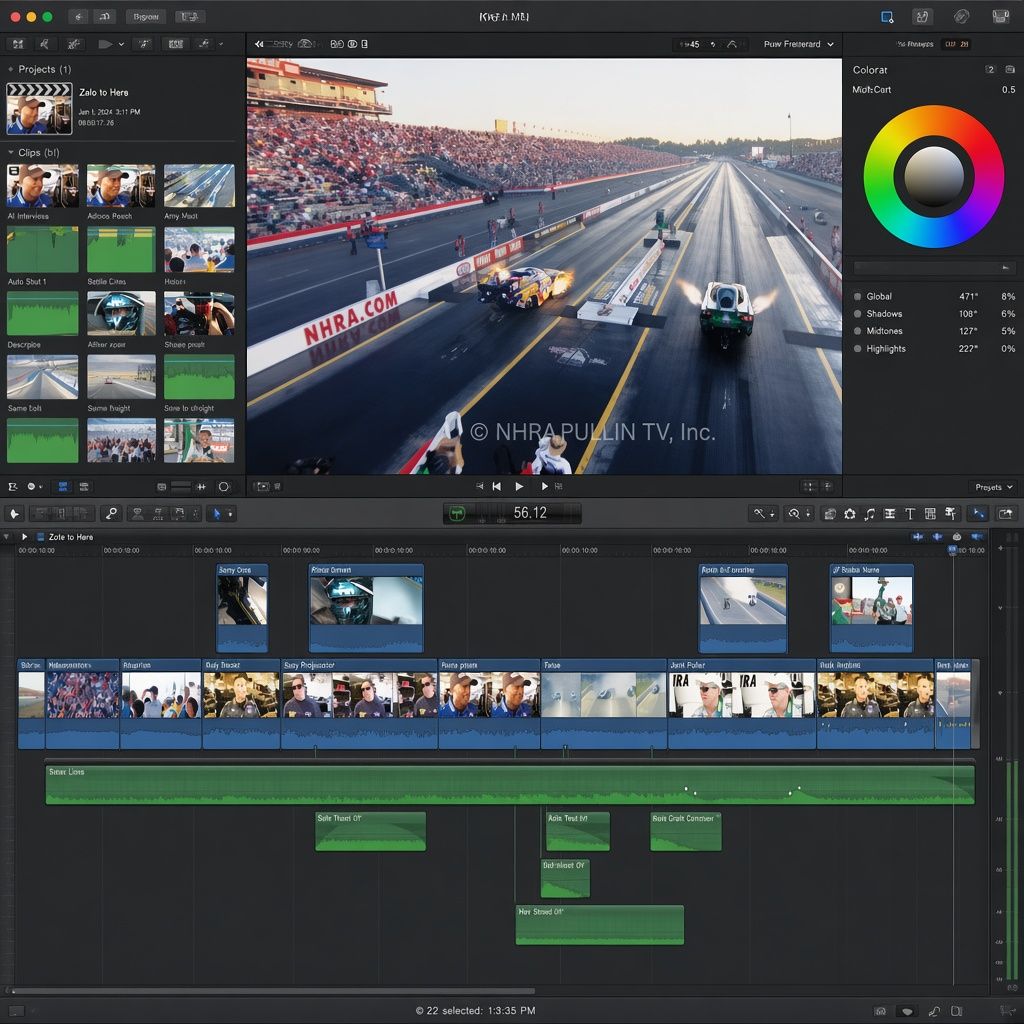Open the Zalo to Here project
Viewport: 1024px width, 1024px height.
click(39, 108)
